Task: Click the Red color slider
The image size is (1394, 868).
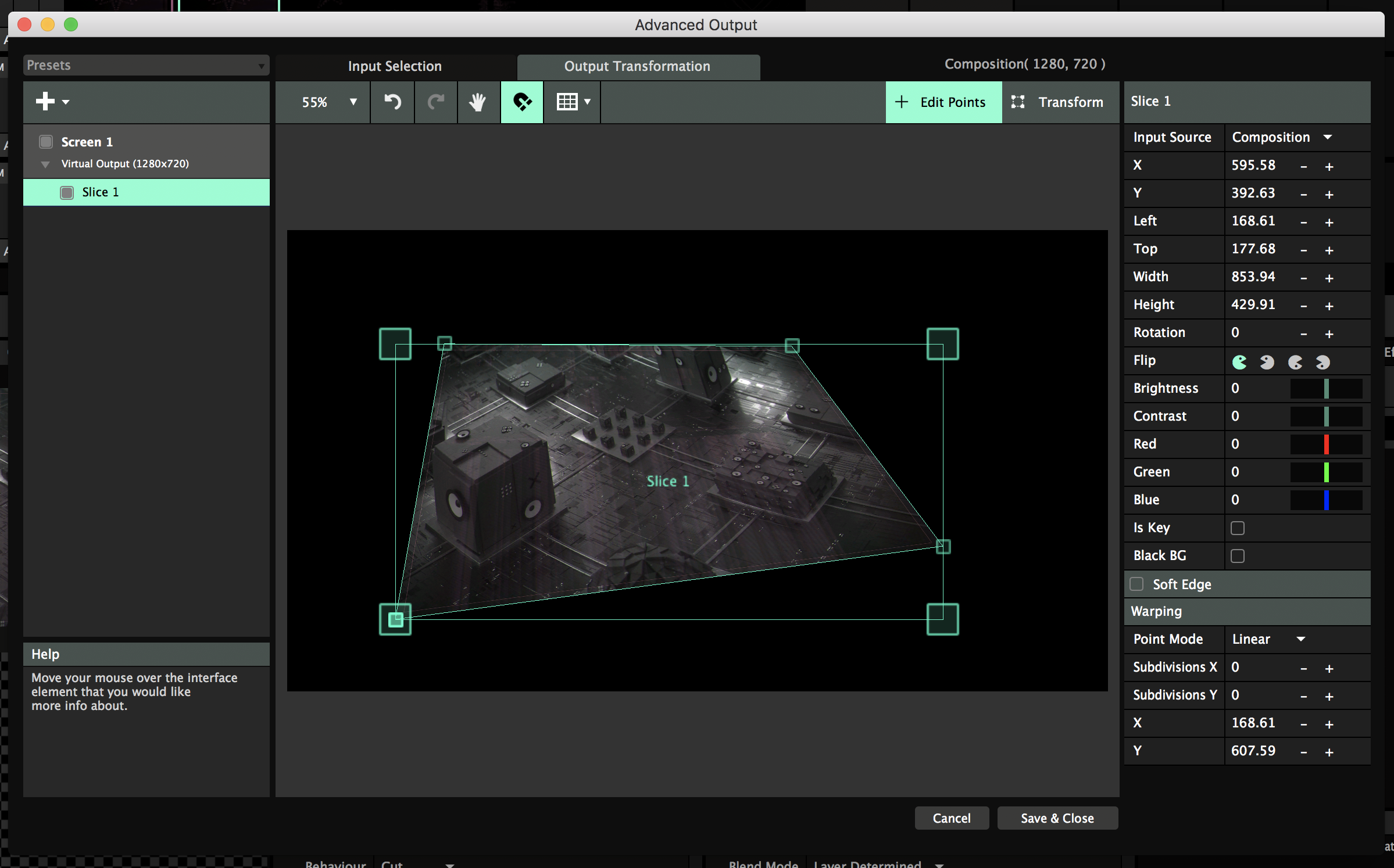Action: point(1326,444)
